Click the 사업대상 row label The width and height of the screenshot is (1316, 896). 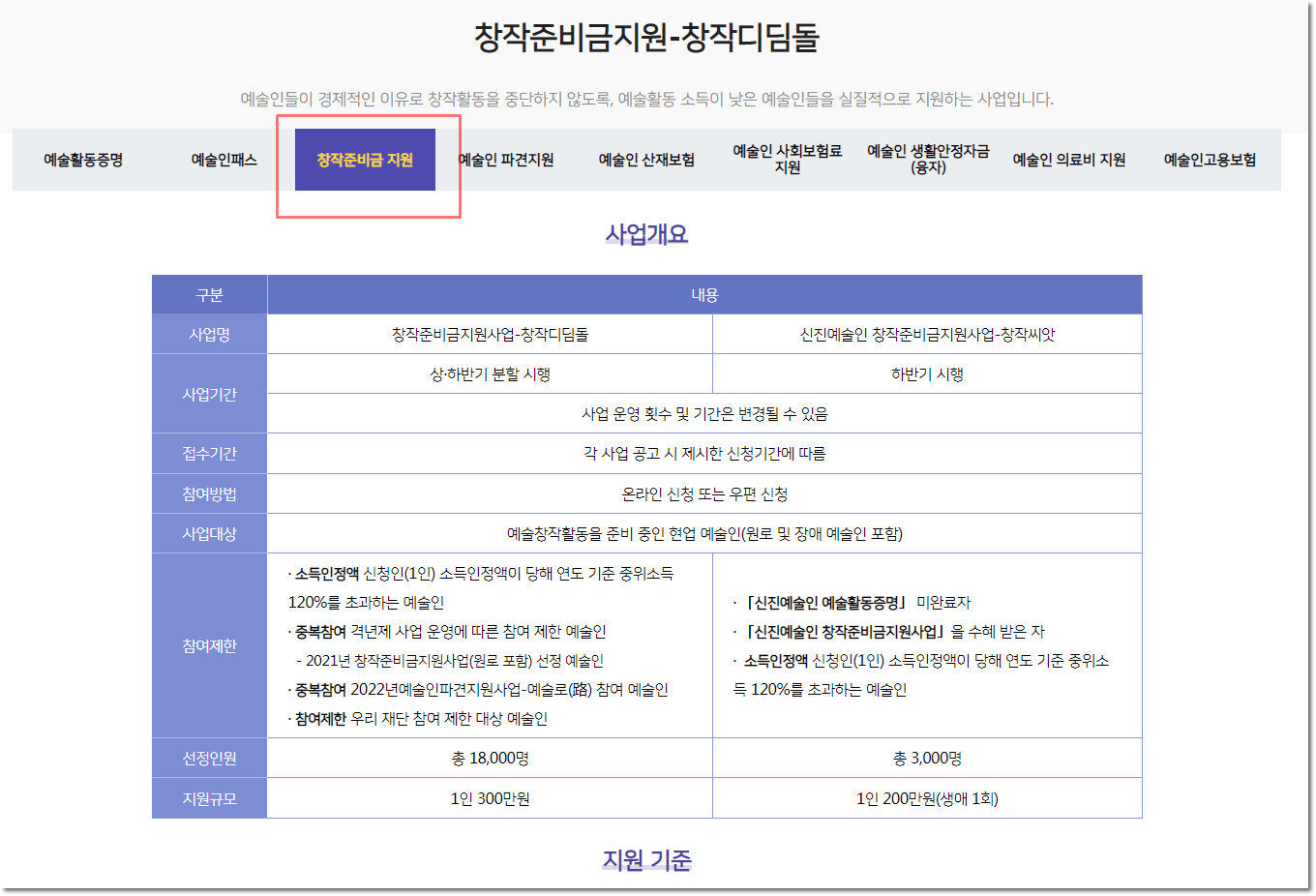(x=209, y=534)
